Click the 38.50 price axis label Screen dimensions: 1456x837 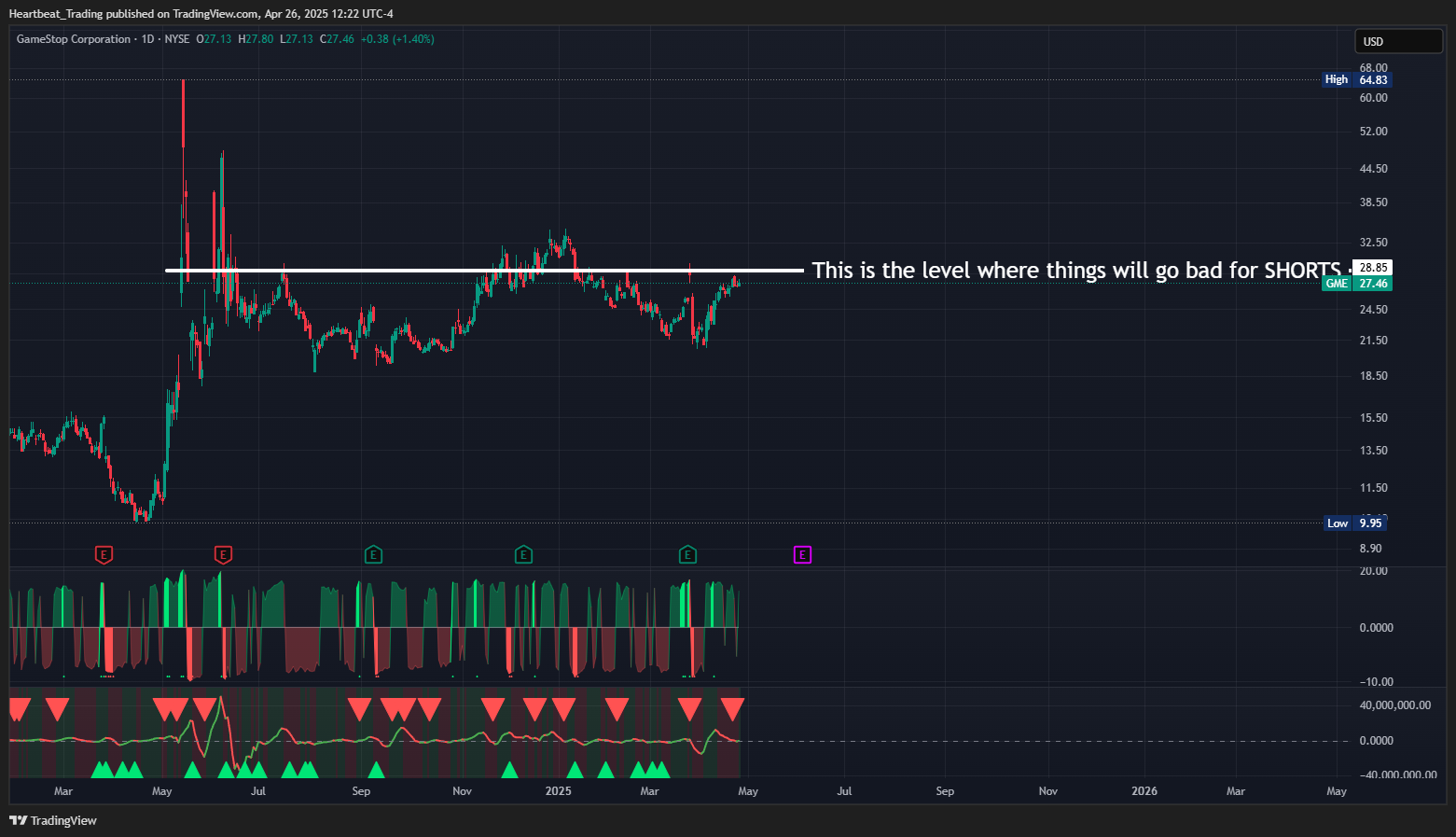pyautogui.click(x=1373, y=202)
